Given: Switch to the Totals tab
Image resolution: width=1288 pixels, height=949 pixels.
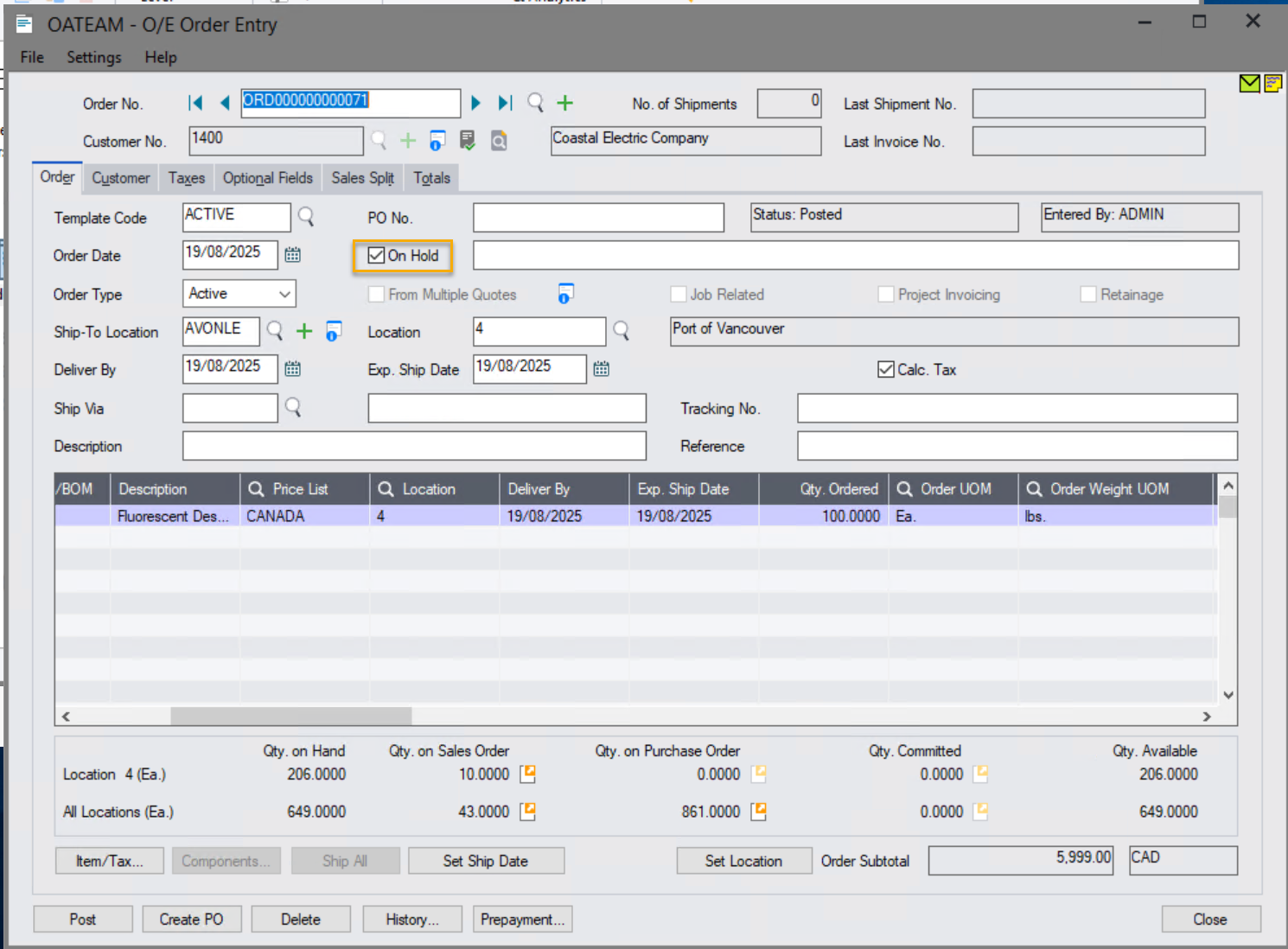Looking at the screenshot, I should pyautogui.click(x=431, y=178).
